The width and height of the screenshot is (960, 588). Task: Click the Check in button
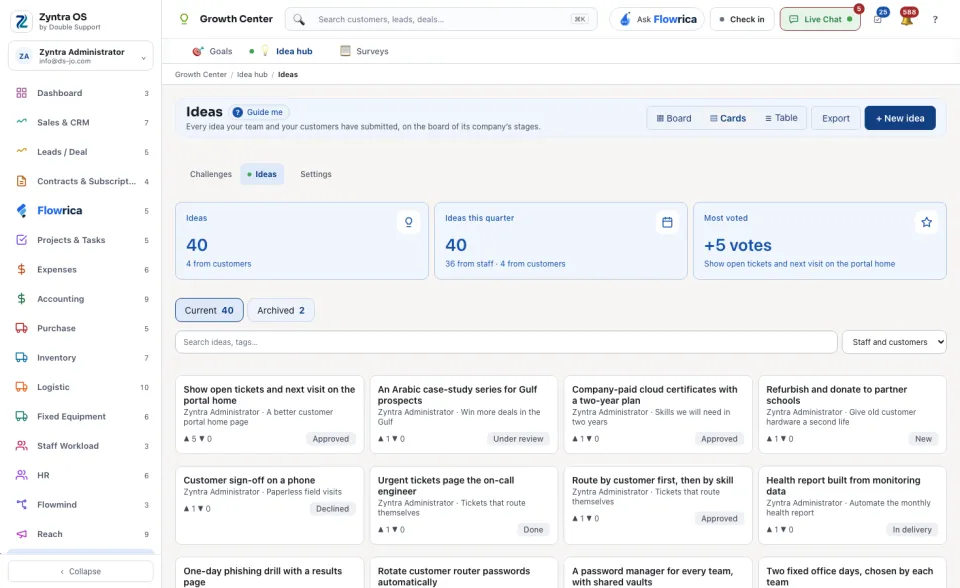(x=742, y=19)
